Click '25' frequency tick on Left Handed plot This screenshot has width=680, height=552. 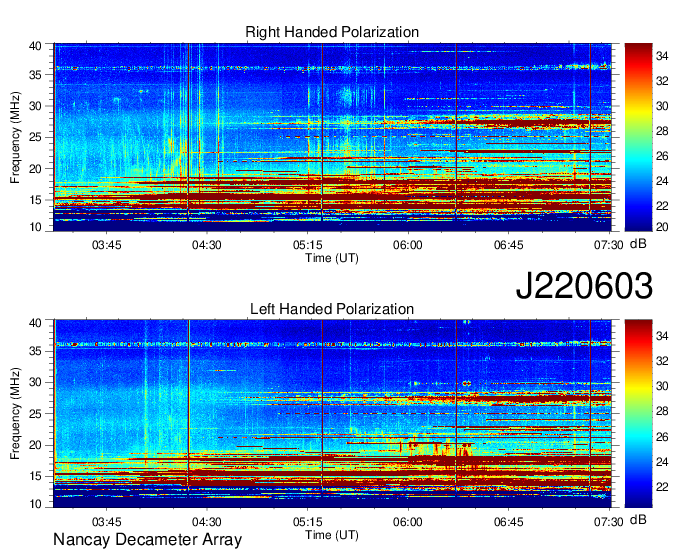click(x=35, y=414)
